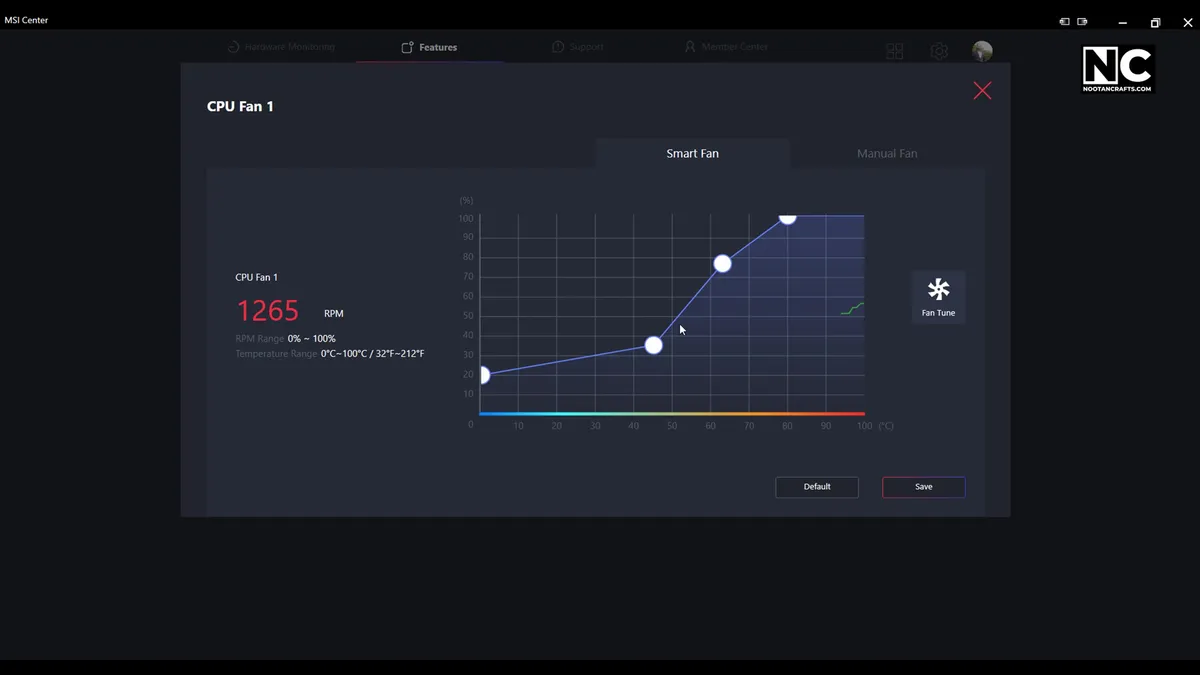The image size is (1200, 675).
Task: Select the fan curve point at 0°C
Action: (482, 375)
